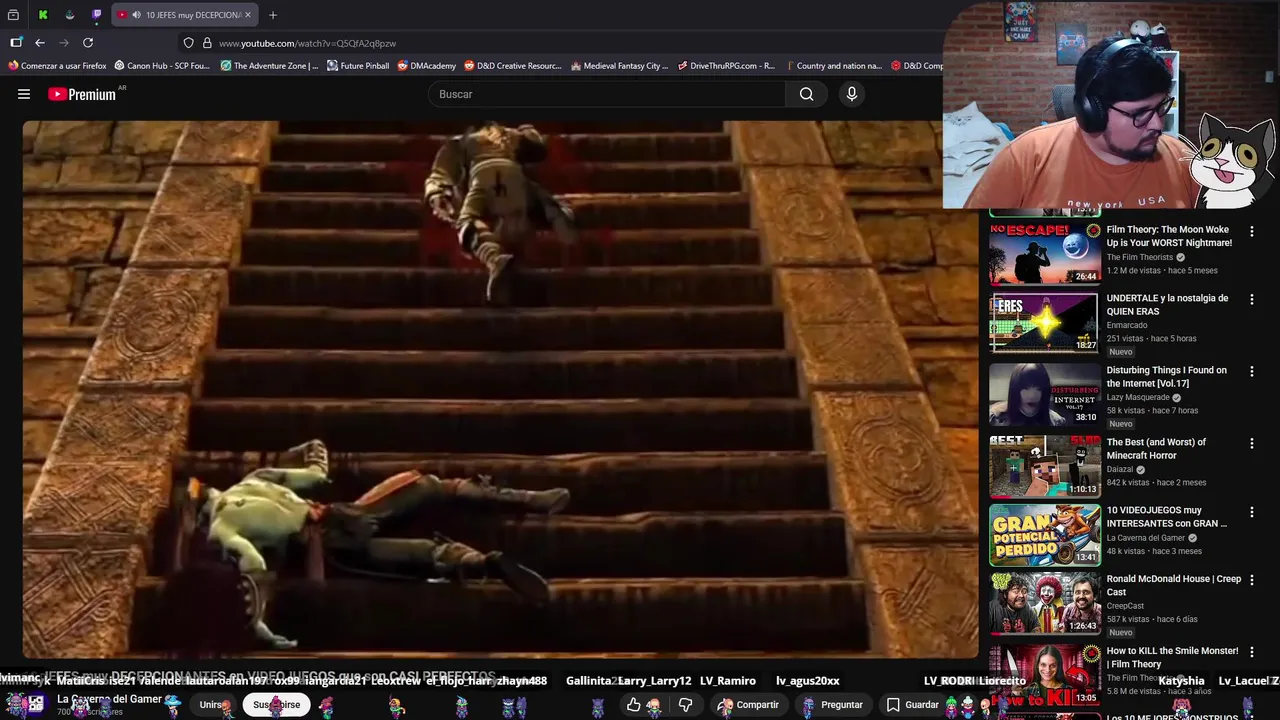Open 'How to KILL the Smile Monster' title
Screen dimensions: 1280x720
coord(1172,657)
